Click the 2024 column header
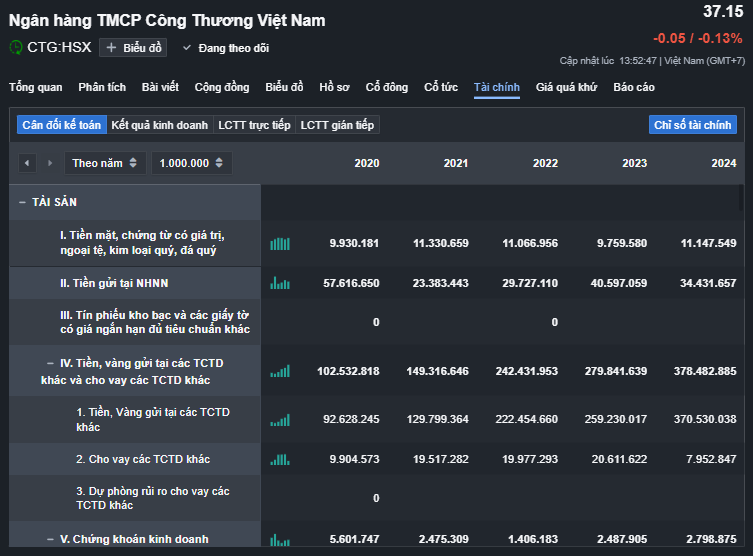 coord(724,163)
